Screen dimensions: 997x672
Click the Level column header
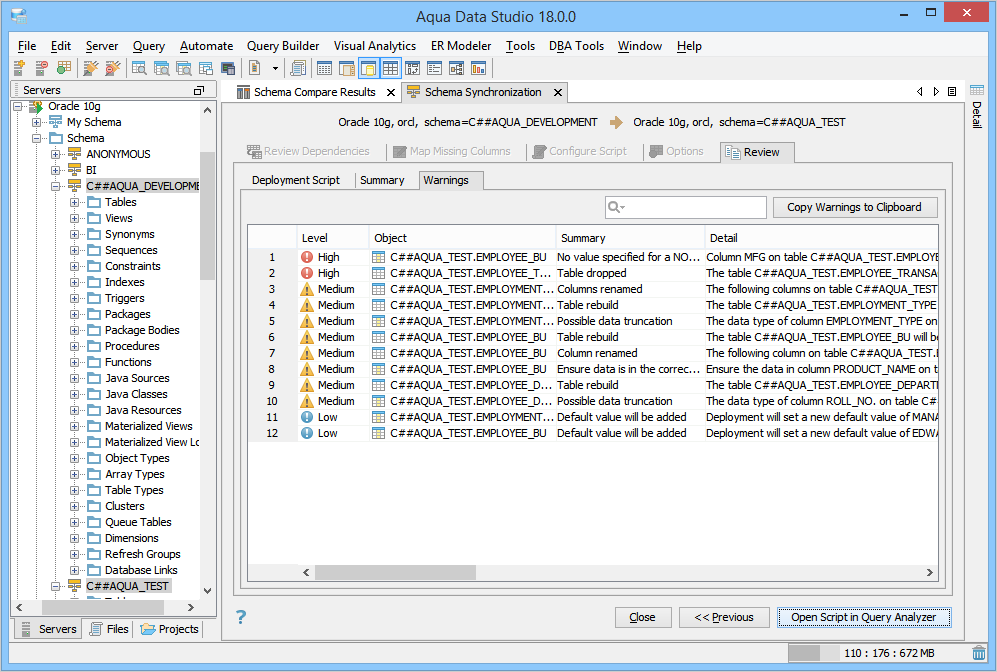[x=333, y=238]
